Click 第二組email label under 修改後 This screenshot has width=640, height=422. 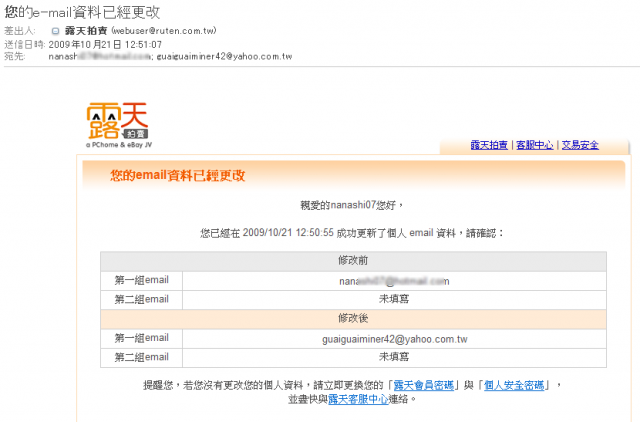141,358
